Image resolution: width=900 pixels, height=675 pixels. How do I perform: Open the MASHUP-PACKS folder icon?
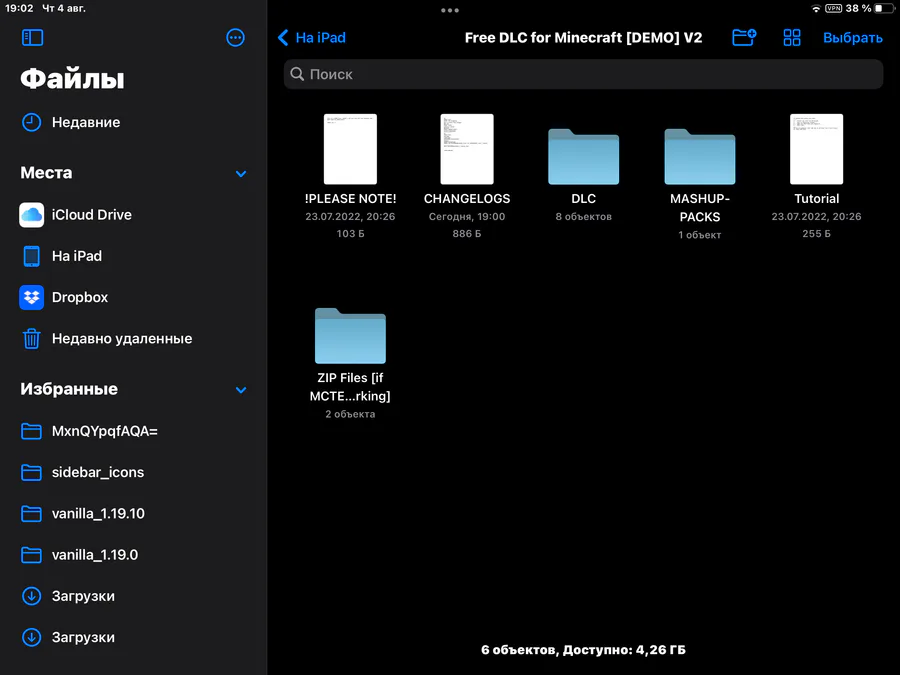click(x=700, y=157)
